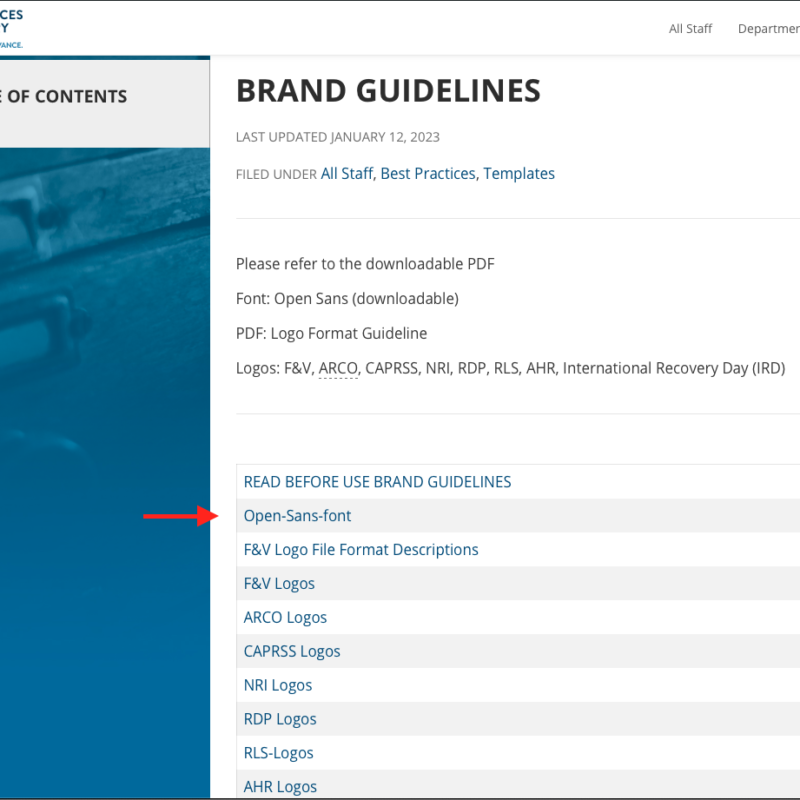Expand the Table of Contents panel
Screen dimensions: 800x800
coord(64,97)
